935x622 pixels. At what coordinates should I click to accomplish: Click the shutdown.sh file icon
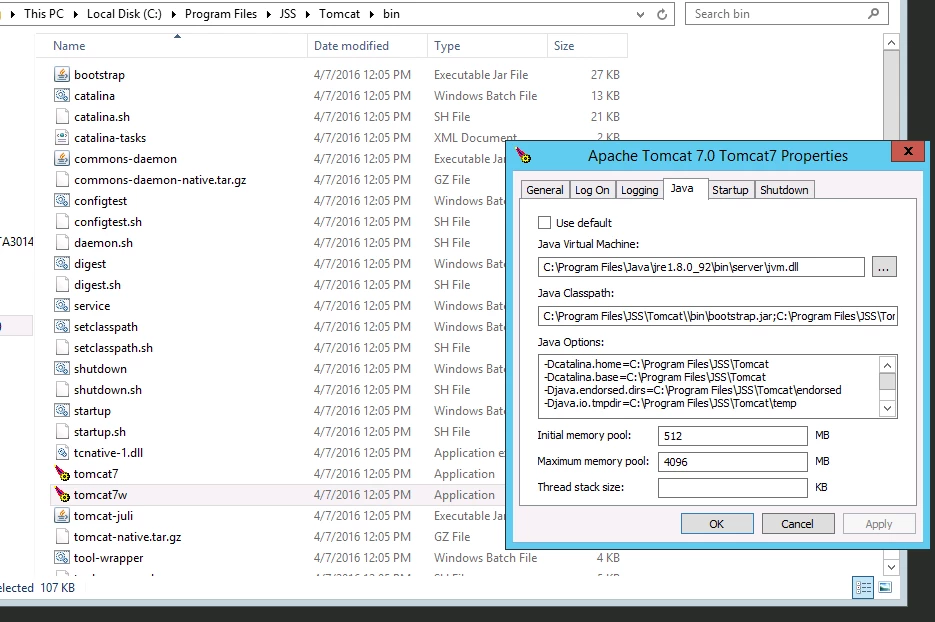point(62,389)
